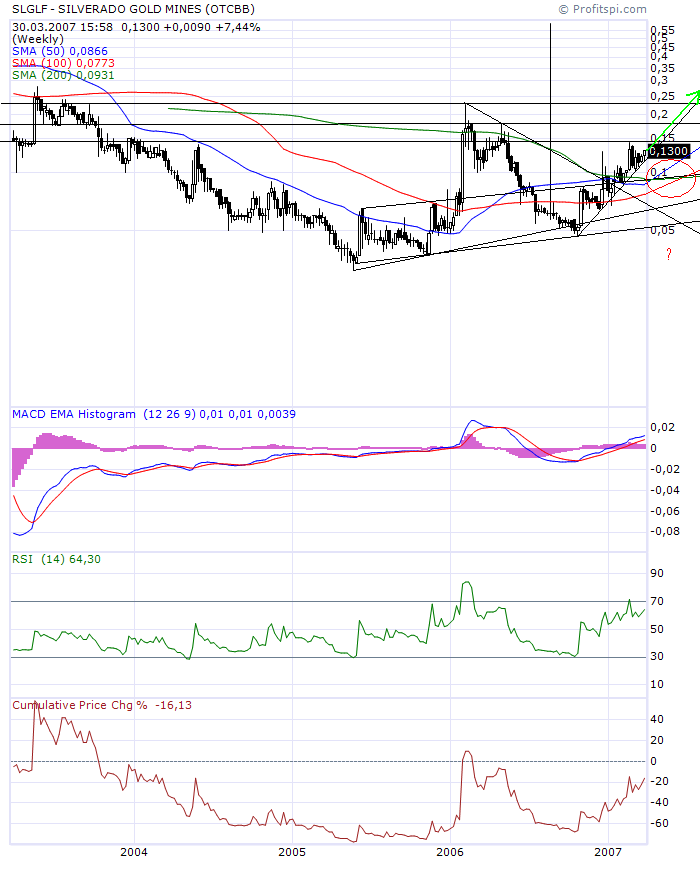
Task: Click the RSI (14) 64,30 label
Action: coord(56,559)
